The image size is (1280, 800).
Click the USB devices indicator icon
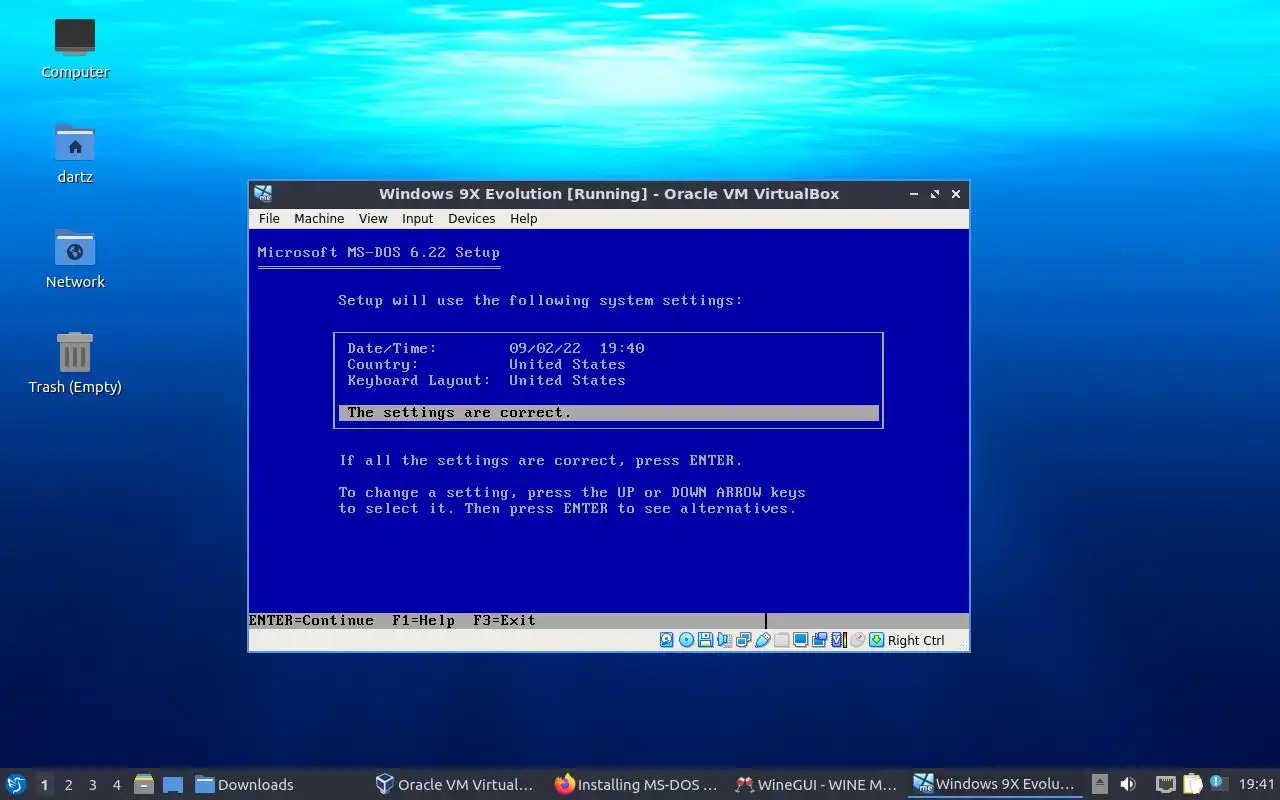(x=762, y=640)
